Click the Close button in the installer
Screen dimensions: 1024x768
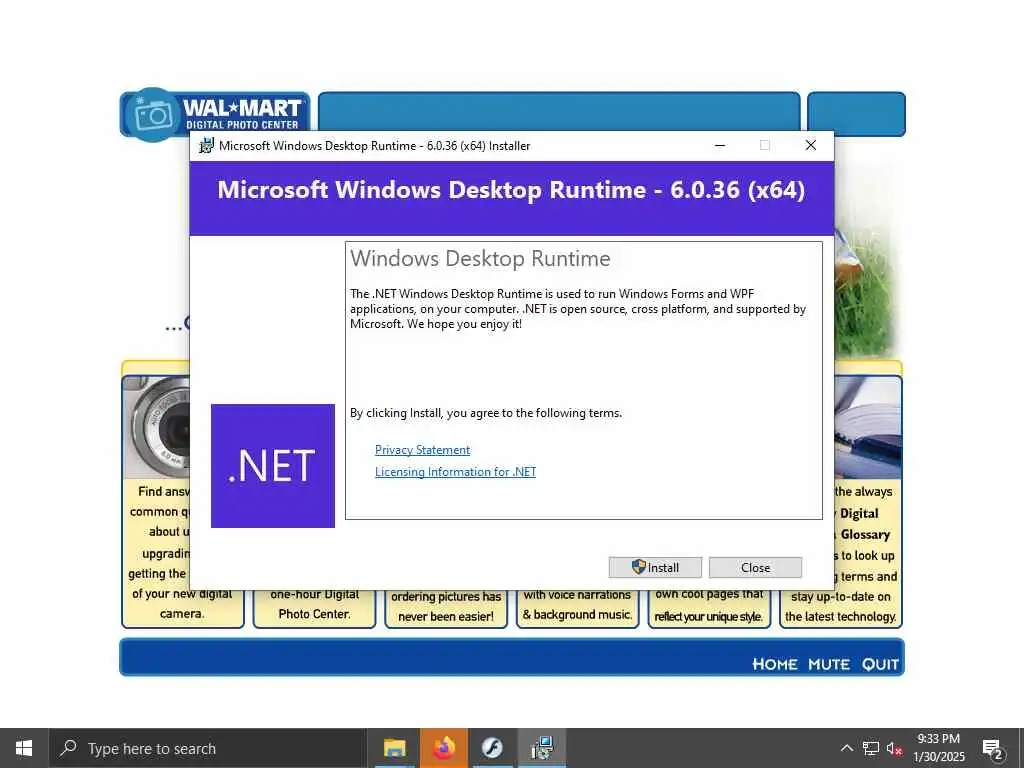[x=756, y=568]
